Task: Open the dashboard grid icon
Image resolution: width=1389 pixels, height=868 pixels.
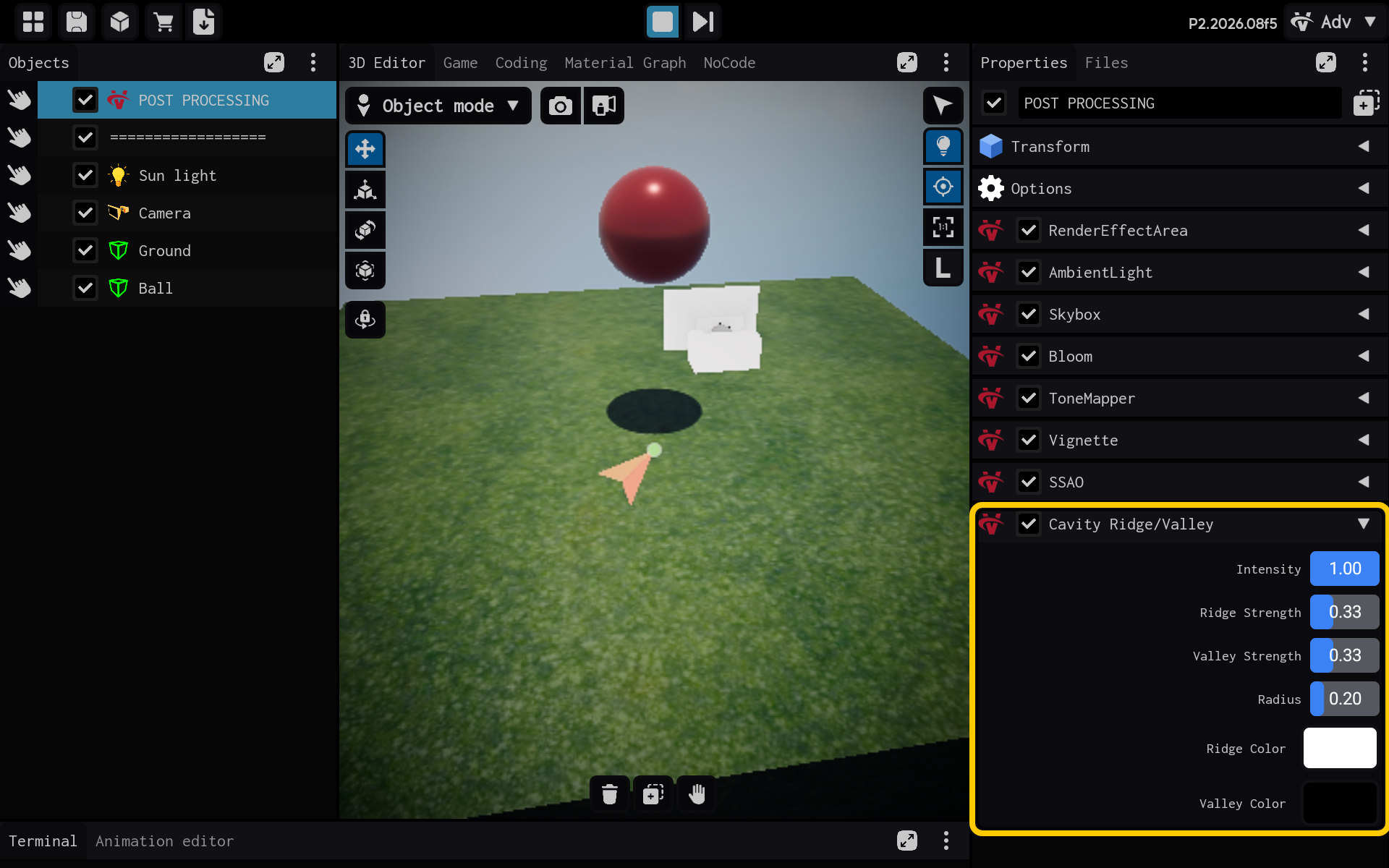Action: [33, 22]
